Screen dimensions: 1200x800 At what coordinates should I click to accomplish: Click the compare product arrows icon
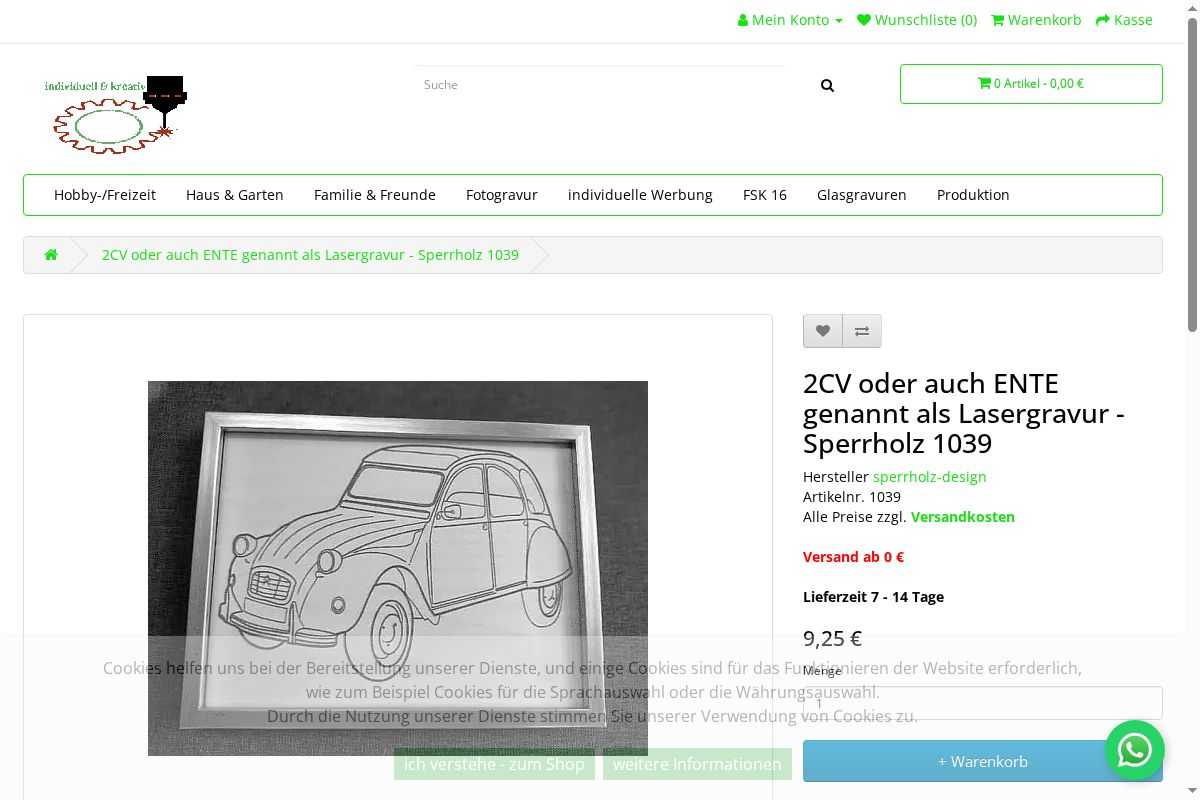coord(862,331)
